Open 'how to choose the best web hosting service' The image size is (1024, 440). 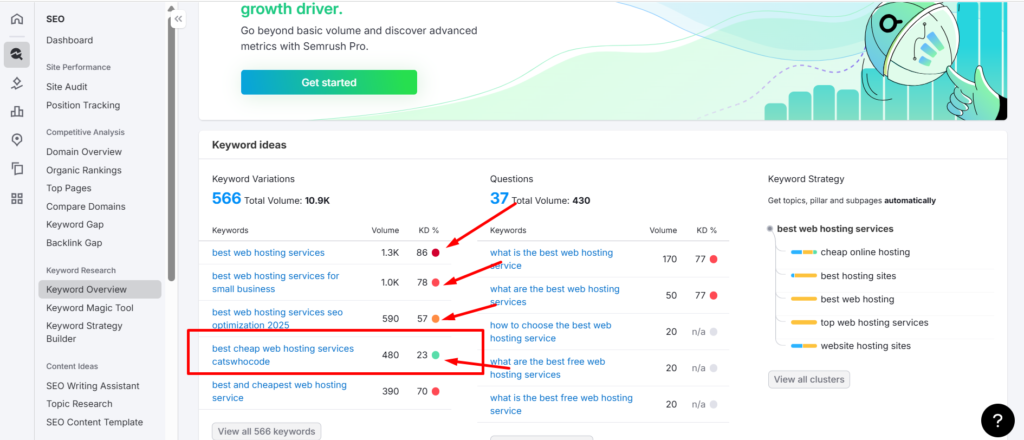(551, 332)
